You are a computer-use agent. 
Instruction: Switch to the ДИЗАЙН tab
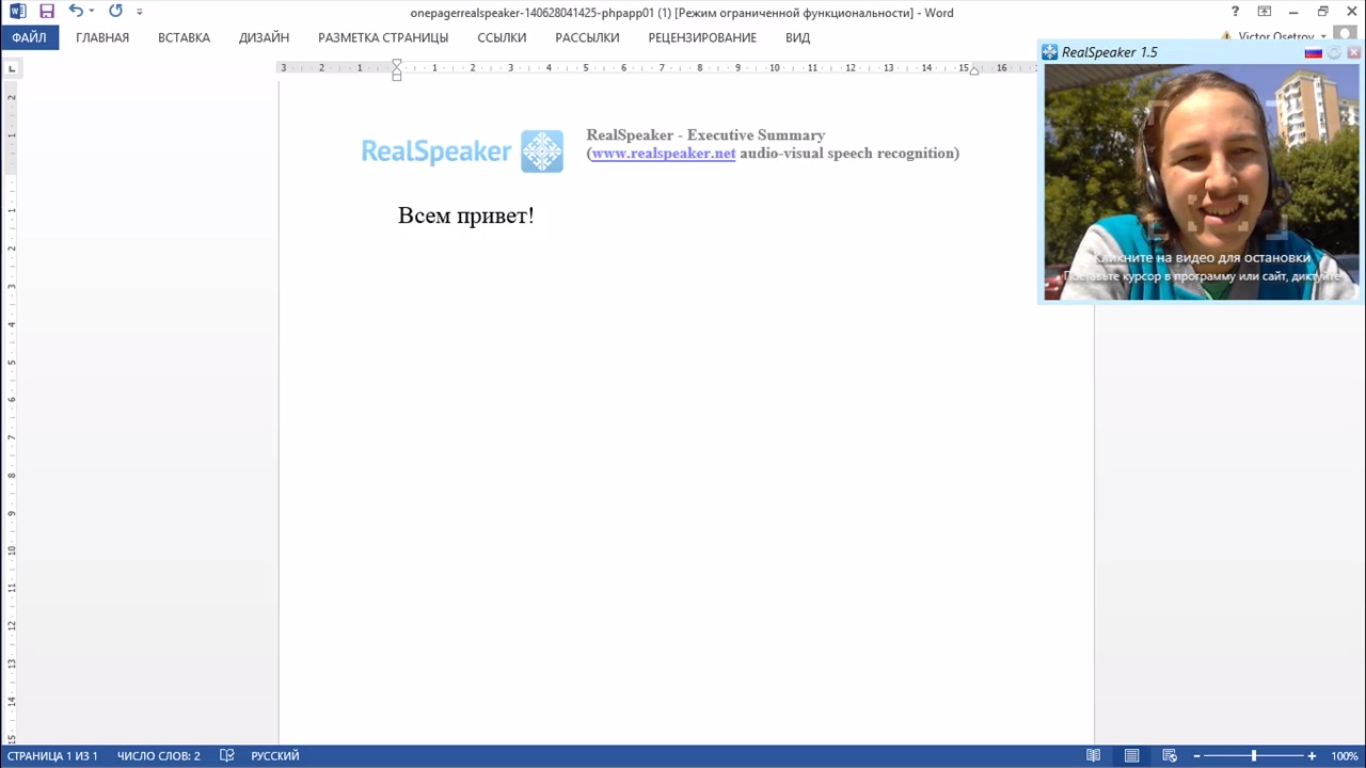coord(264,38)
